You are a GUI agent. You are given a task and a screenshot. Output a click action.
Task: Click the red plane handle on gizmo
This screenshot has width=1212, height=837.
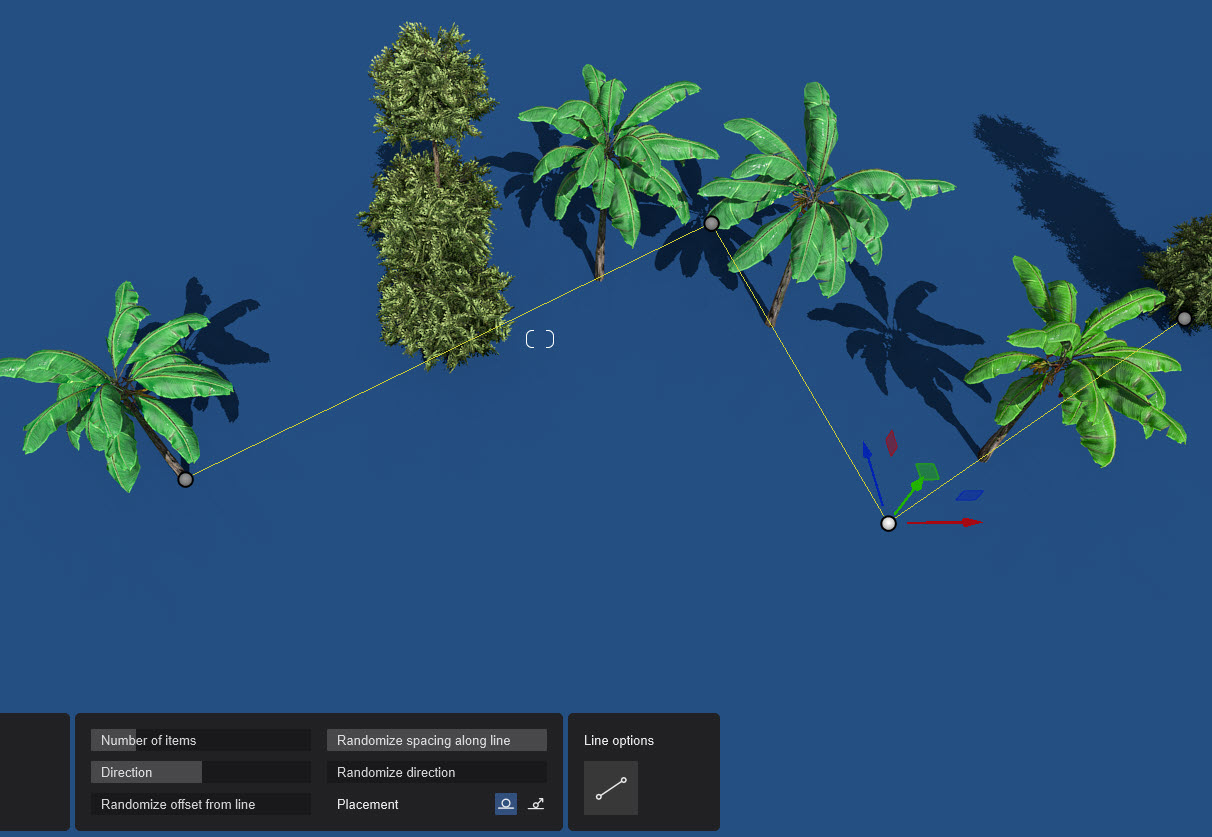(x=891, y=443)
